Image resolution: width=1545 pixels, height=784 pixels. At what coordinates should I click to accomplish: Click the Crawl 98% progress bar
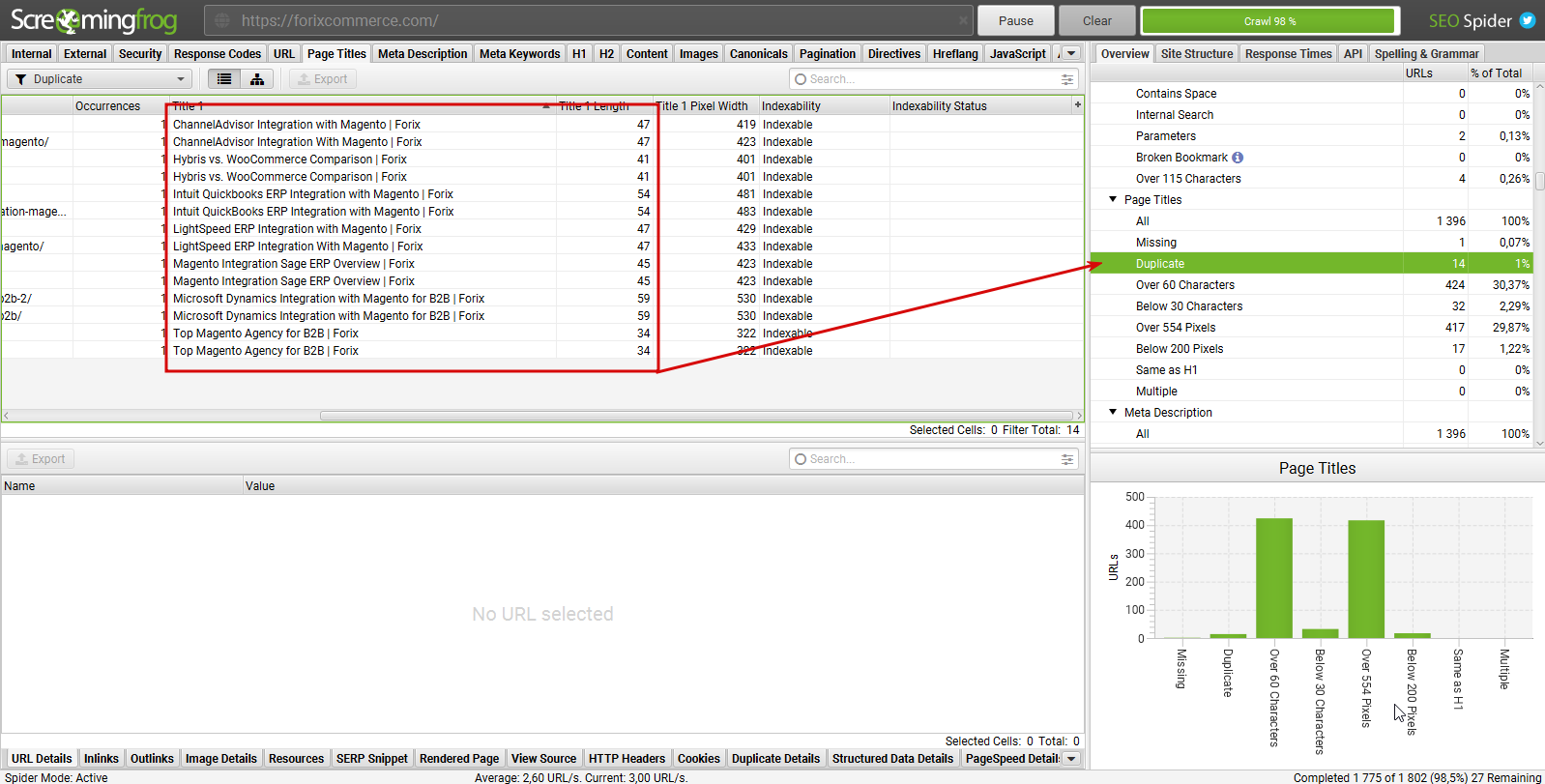tap(1269, 20)
